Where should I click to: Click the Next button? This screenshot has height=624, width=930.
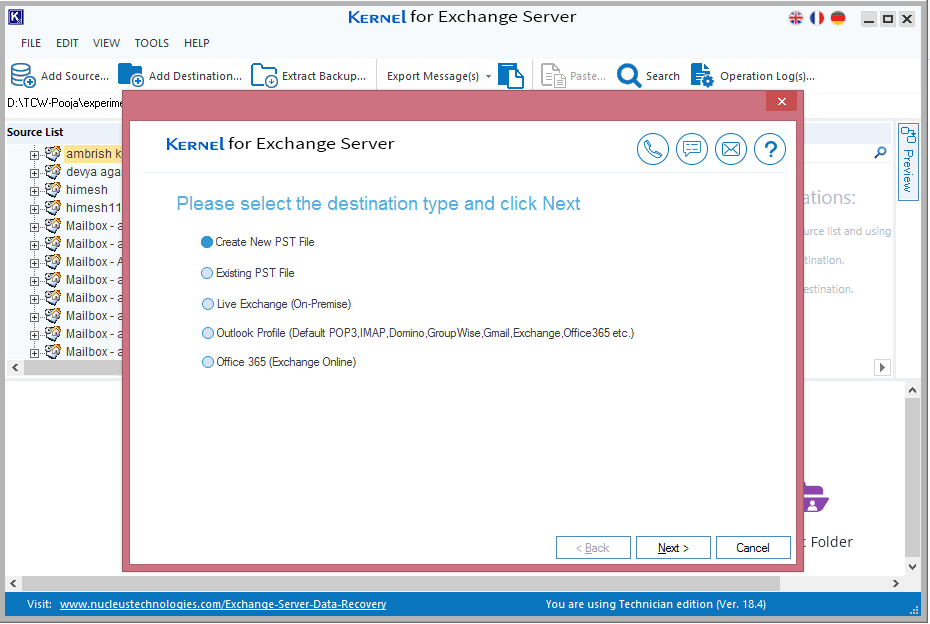pos(673,547)
